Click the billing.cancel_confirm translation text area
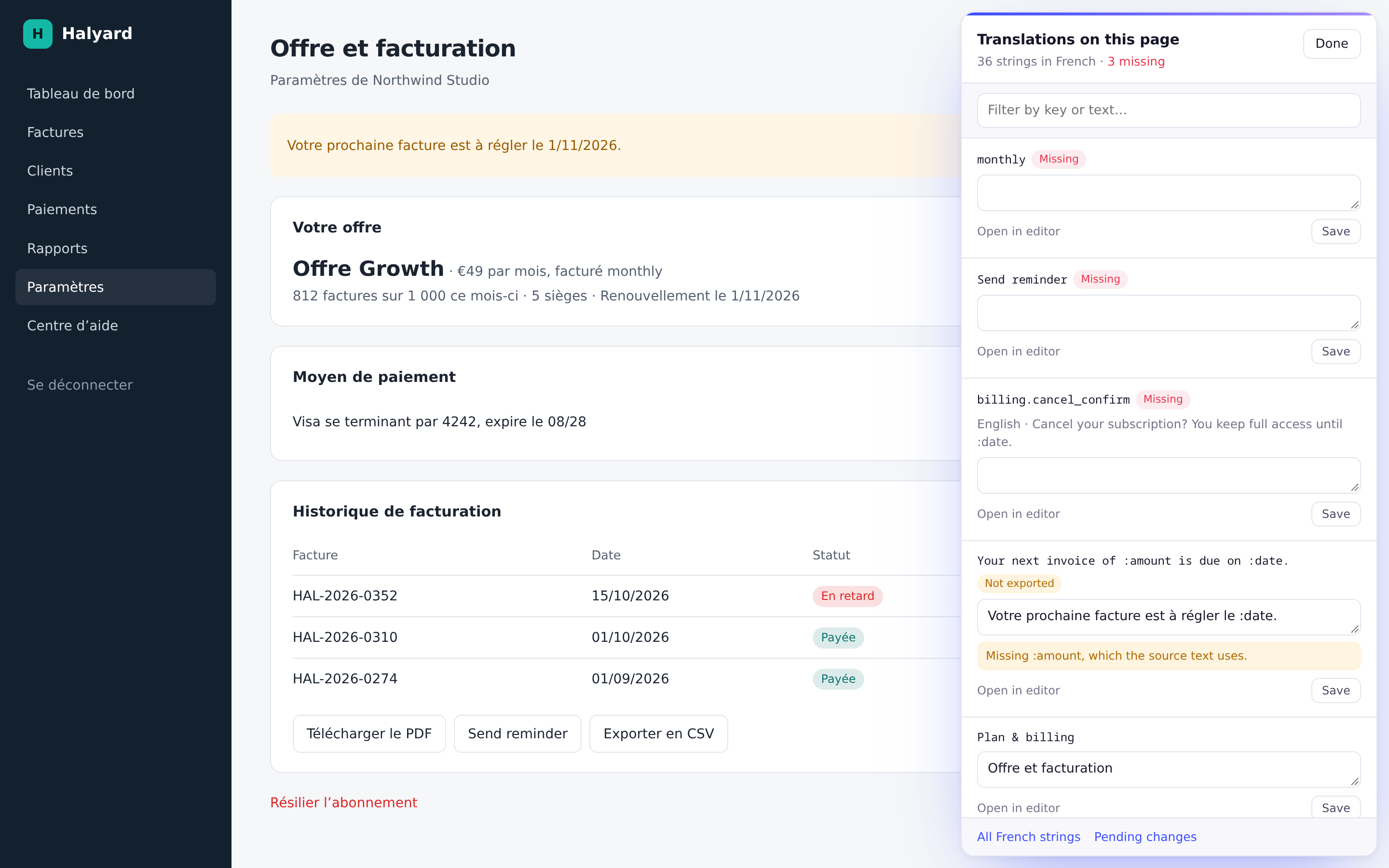 pos(1169,475)
